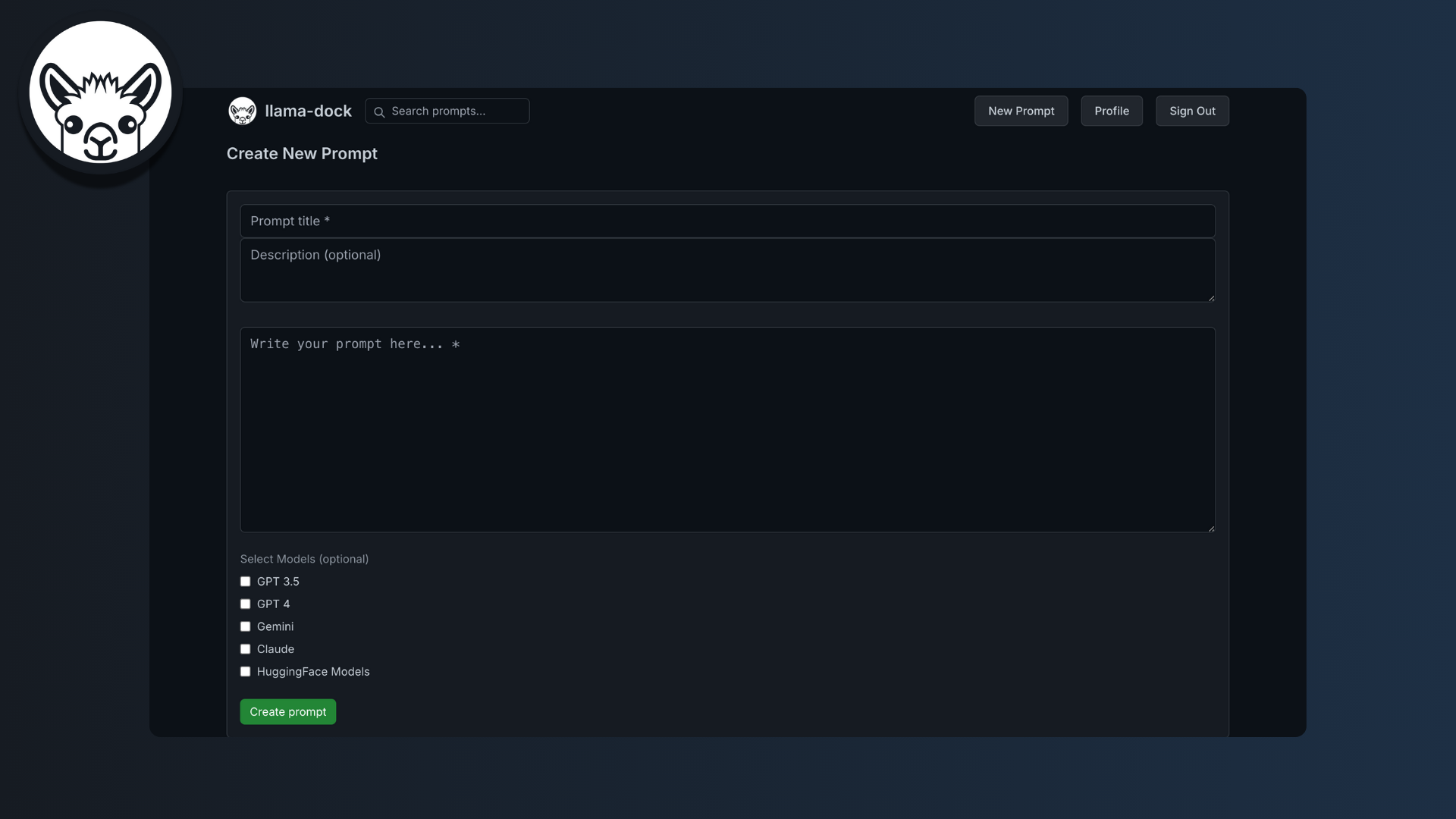Toggle the HuggingFace Models checkbox
This screenshot has width=1456, height=819.
(245, 672)
